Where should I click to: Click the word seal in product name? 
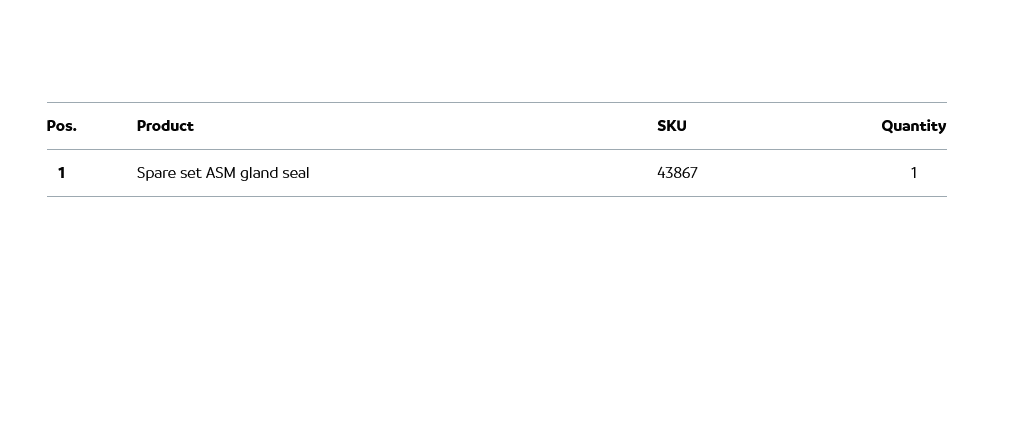point(296,173)
